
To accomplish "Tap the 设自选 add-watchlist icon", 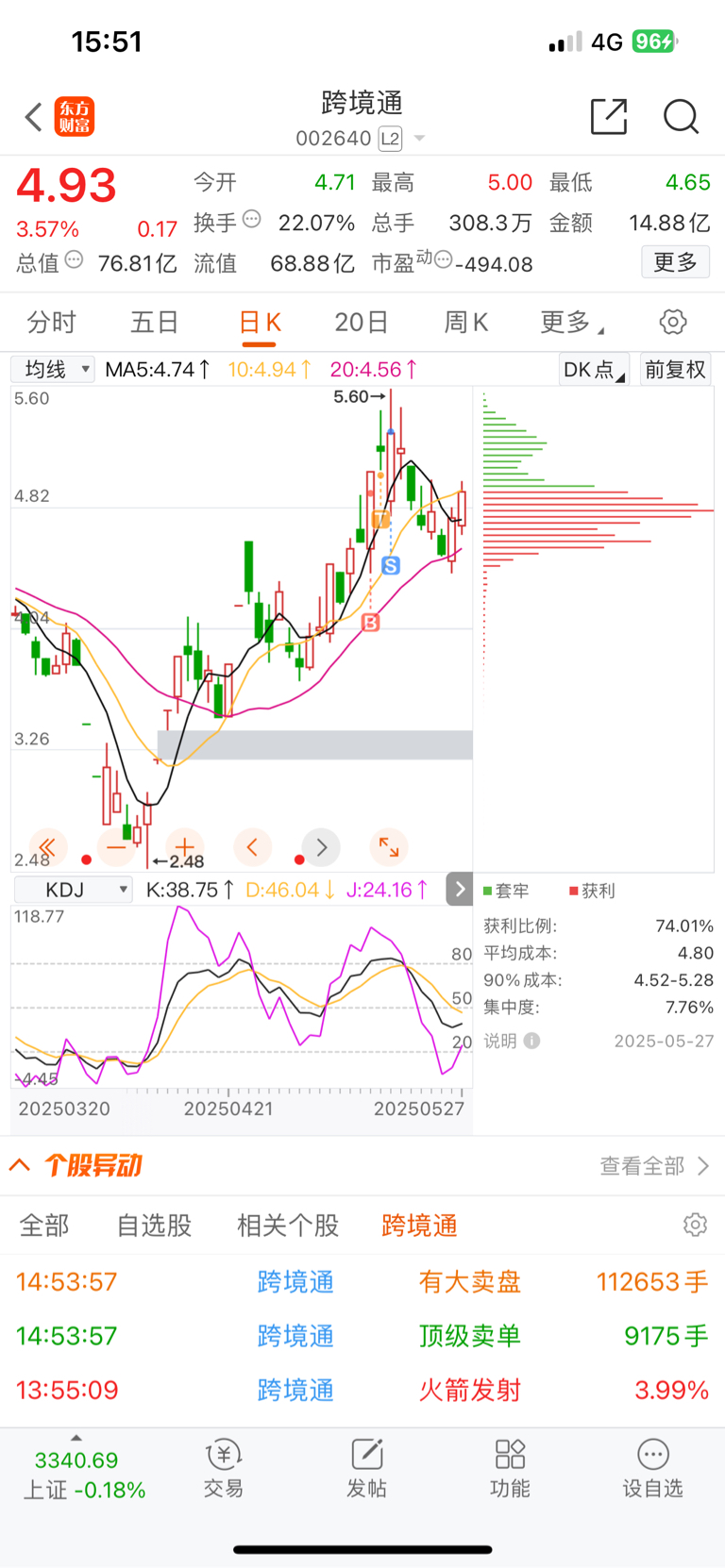I will tap(652, 1469).
